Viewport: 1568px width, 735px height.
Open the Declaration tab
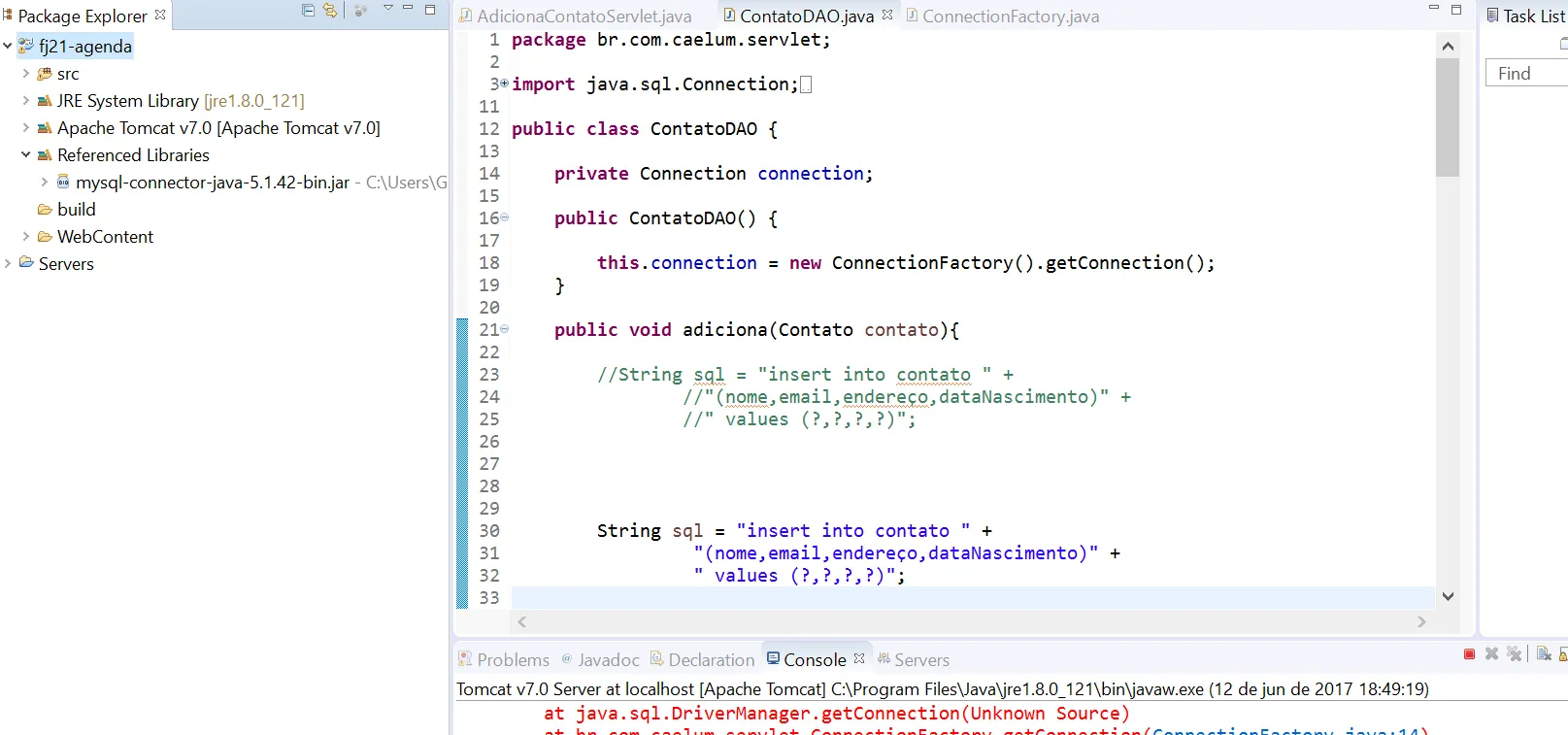pos(702,659)
